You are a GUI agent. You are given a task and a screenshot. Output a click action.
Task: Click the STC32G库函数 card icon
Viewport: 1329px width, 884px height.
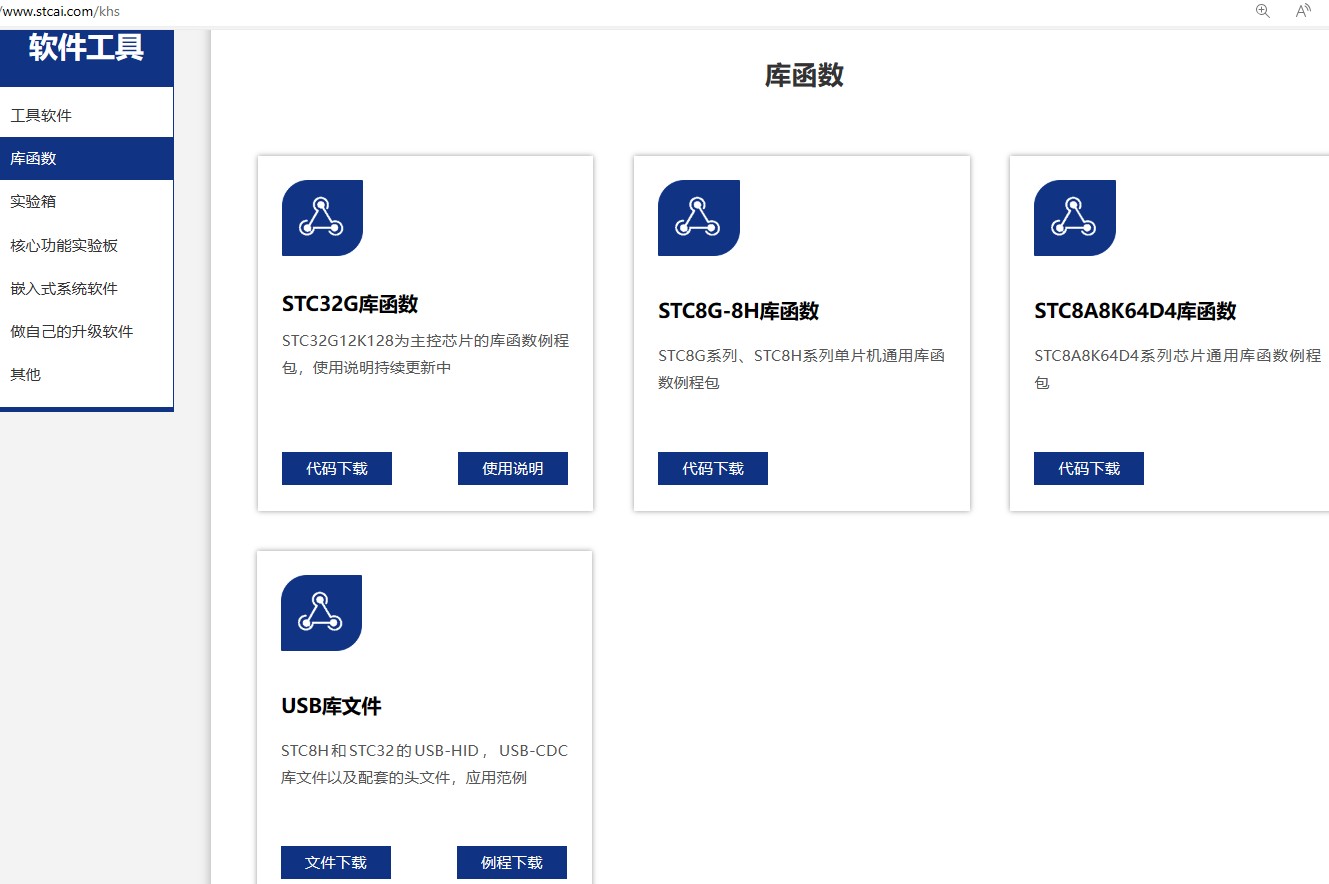[322, 218]
